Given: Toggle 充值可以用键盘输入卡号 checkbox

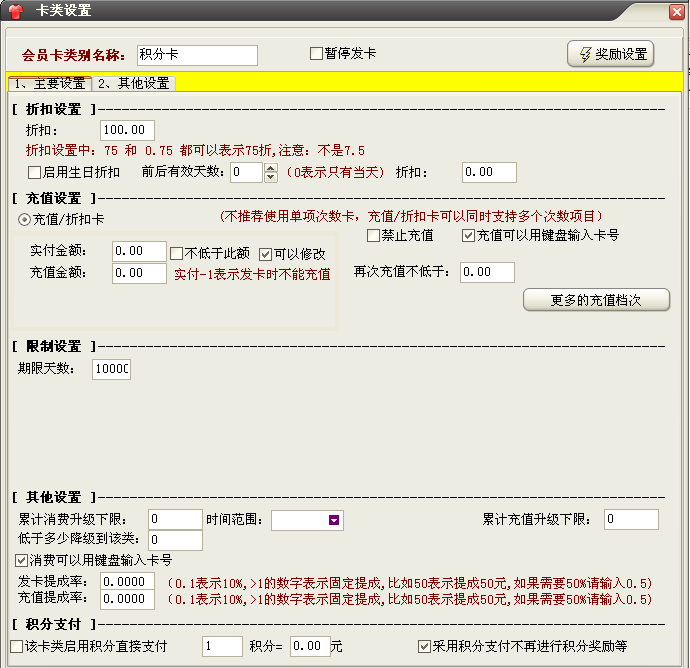Looking at the screenshot, I should point(468,236).
